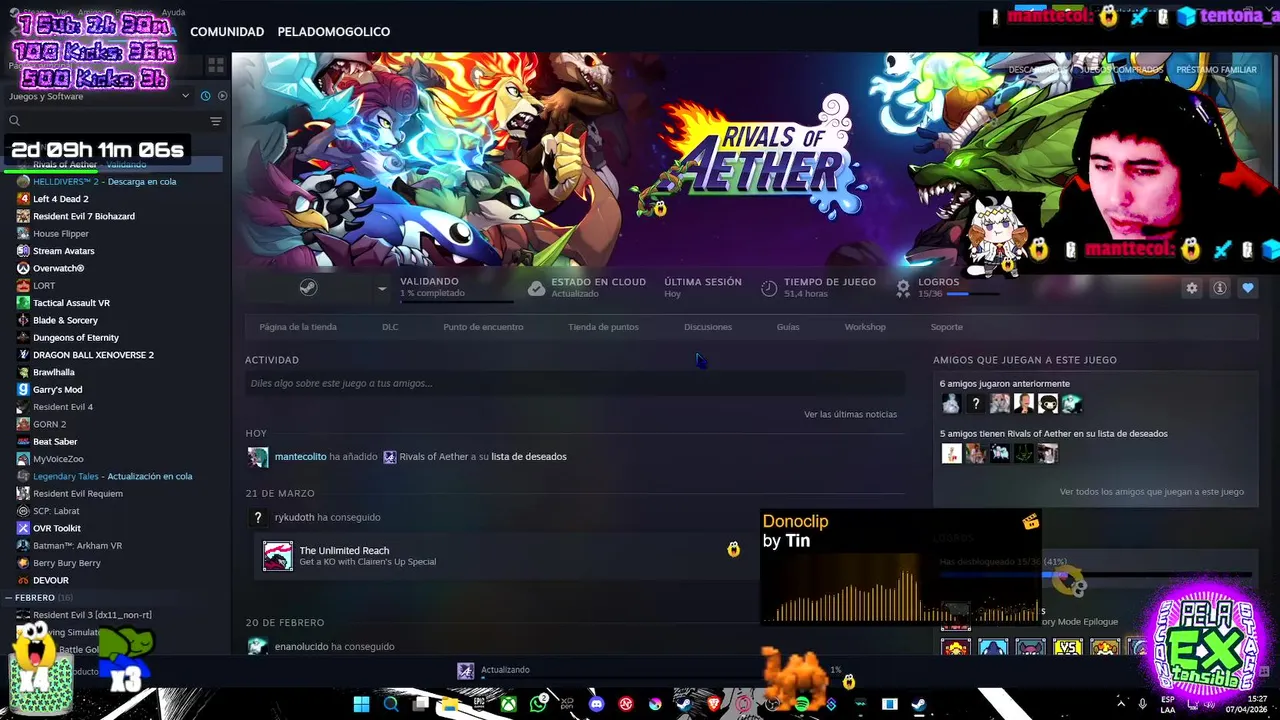Screen dimensions: 1280x720
Task: Open Ver las últimas noticias link
Action: [850, 414]
